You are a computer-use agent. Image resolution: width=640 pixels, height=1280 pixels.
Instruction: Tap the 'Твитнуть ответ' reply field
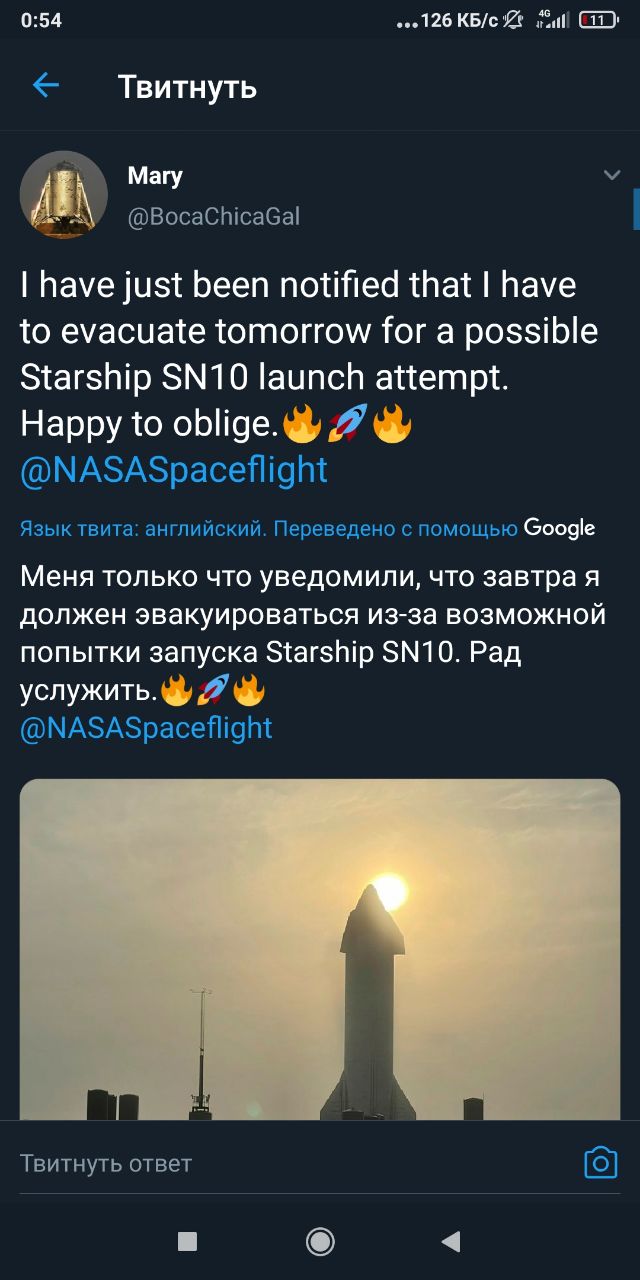click(x=106, y=1163)
